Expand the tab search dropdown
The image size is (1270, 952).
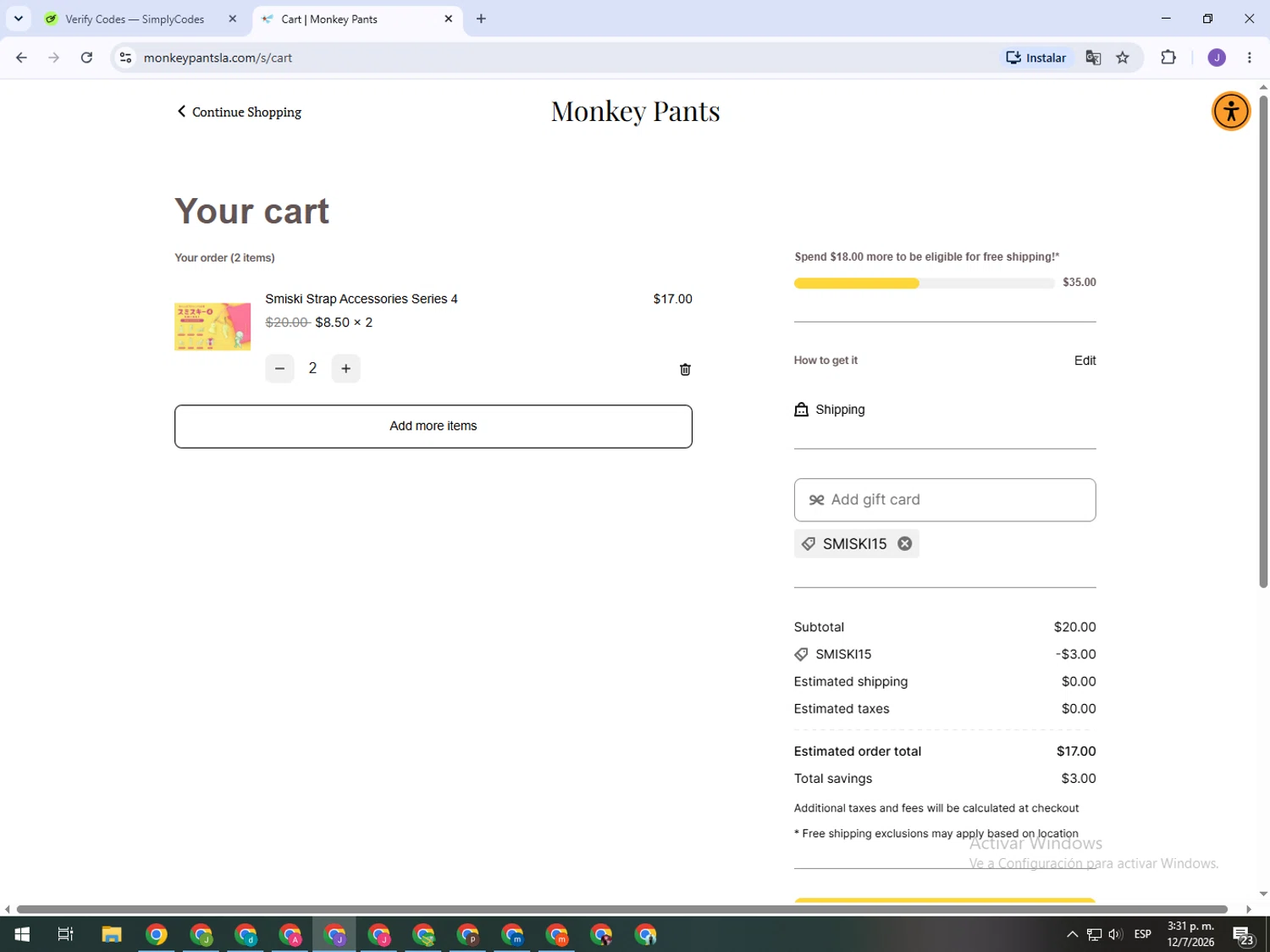tap(18, 19)
